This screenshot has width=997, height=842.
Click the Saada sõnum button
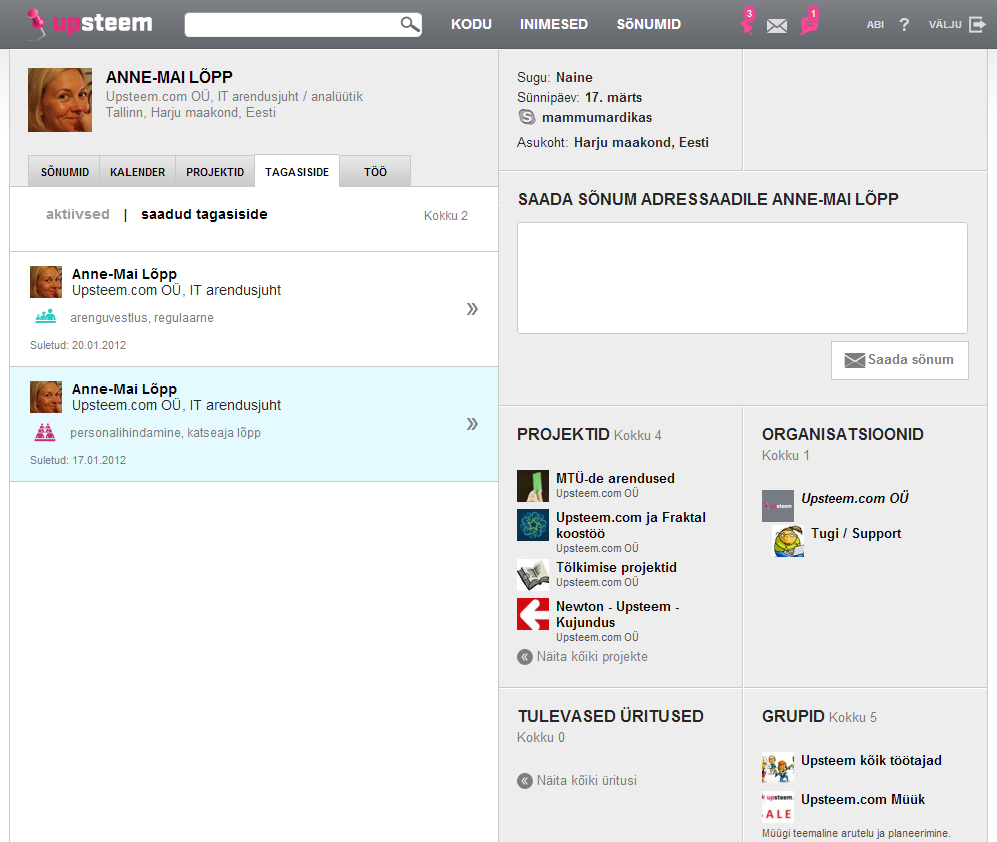tap(900, 361)
